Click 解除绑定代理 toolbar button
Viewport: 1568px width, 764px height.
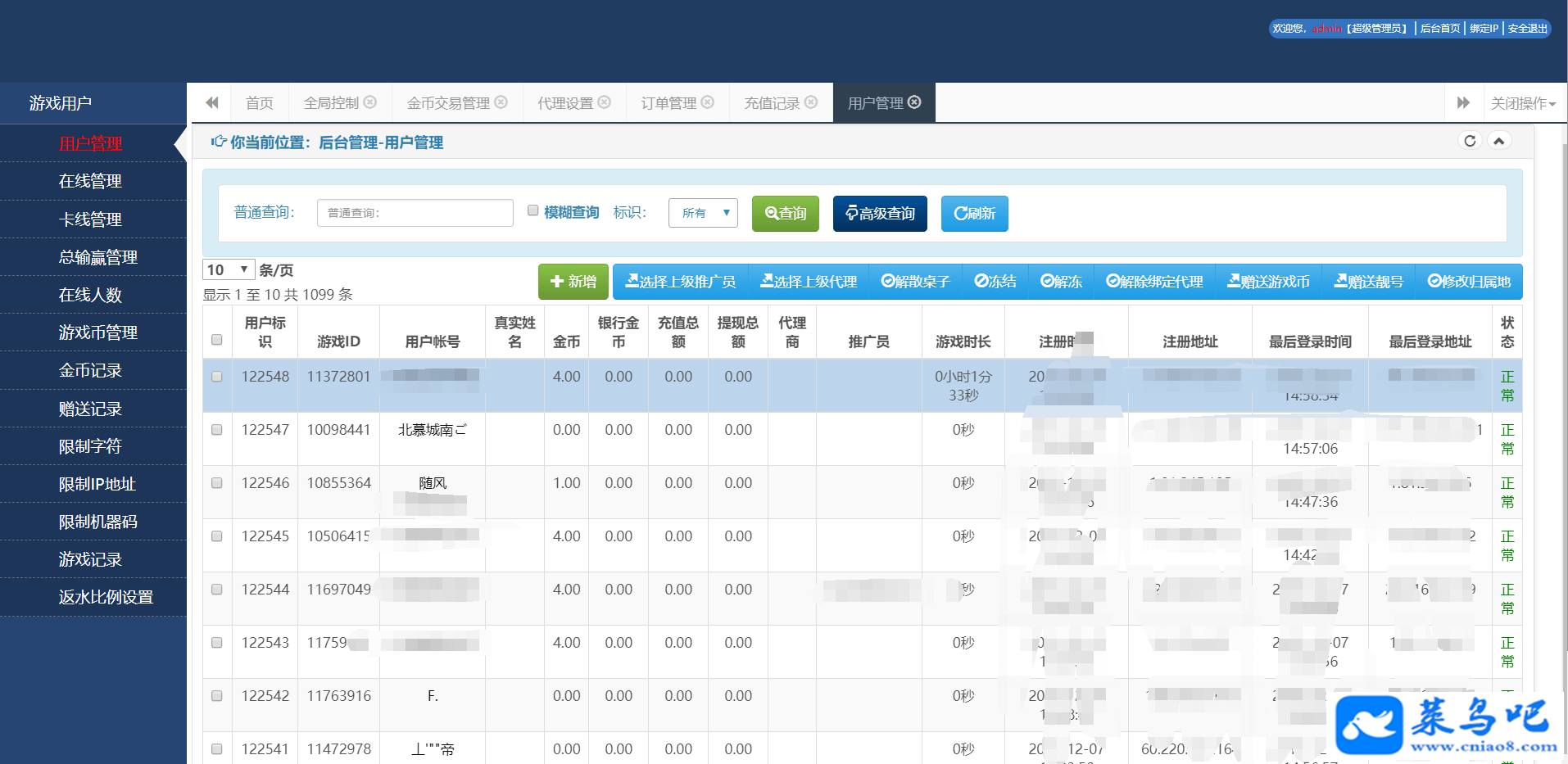pos(1154,282)
